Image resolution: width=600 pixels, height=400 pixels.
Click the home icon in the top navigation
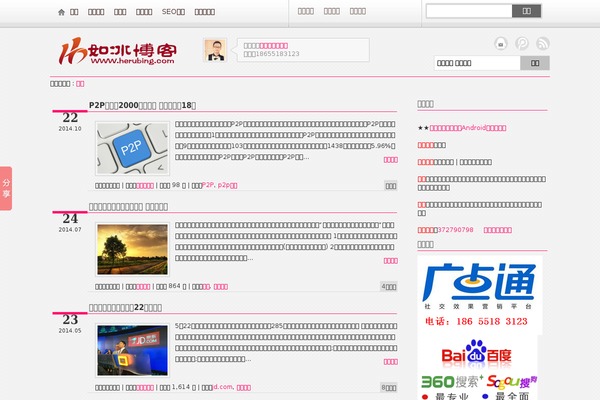(61, 12)
